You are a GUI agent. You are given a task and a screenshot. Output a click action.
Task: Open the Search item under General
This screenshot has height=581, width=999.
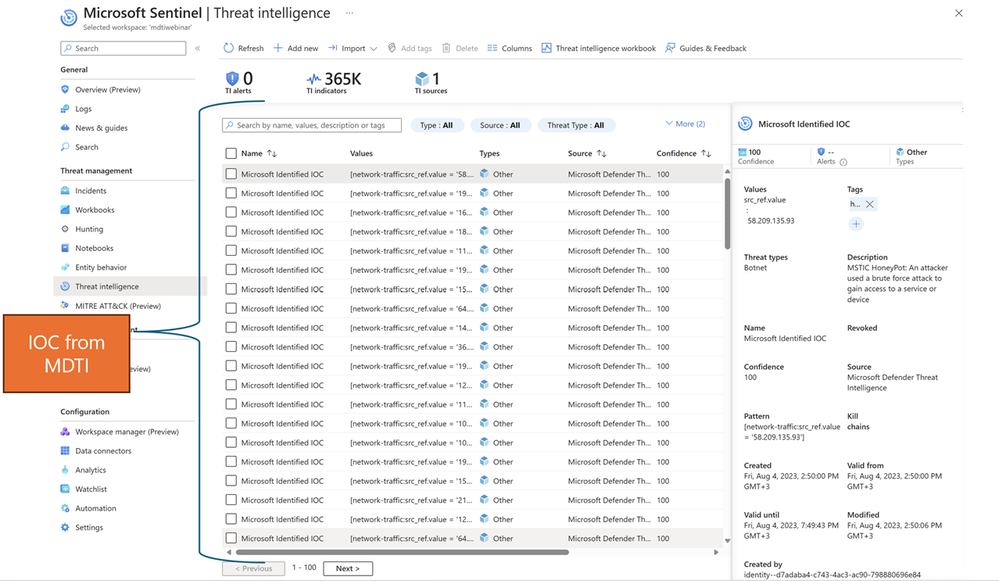[87, 147]
